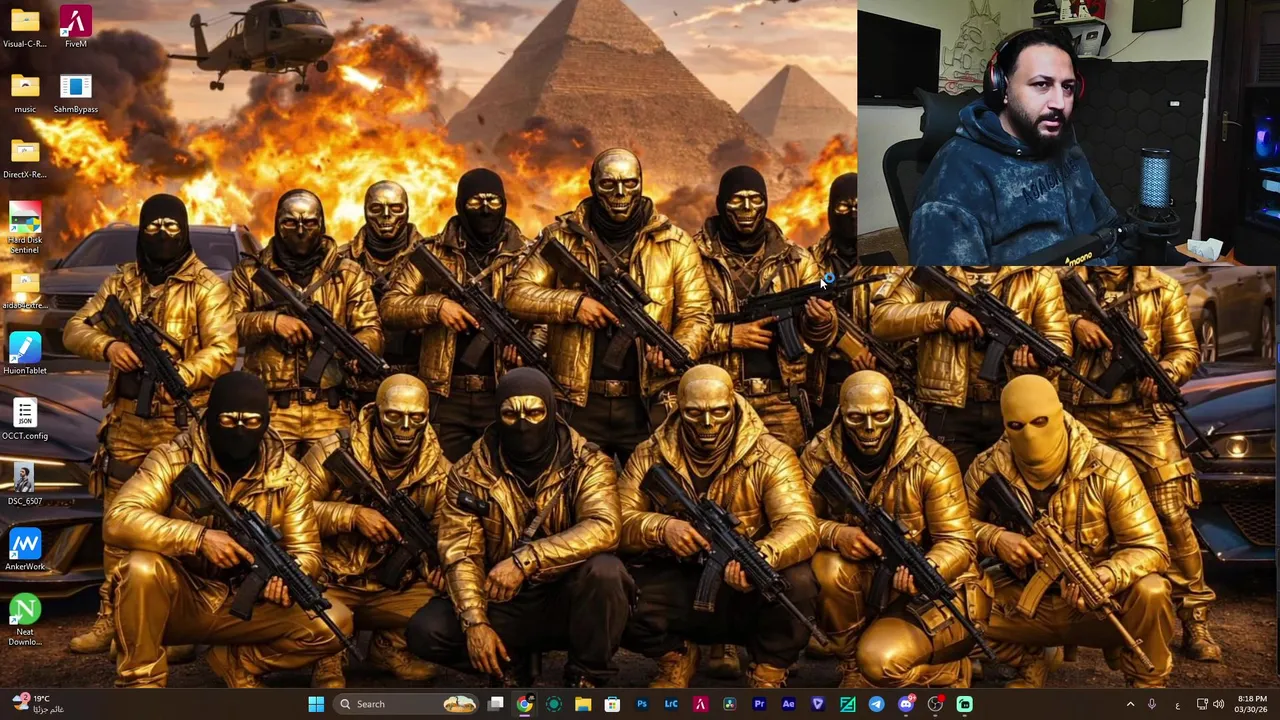The width and height of the screenshot is (1280, 720).
Task: Launch After Effects from the taskbar
Action: (x=788, y=704)
